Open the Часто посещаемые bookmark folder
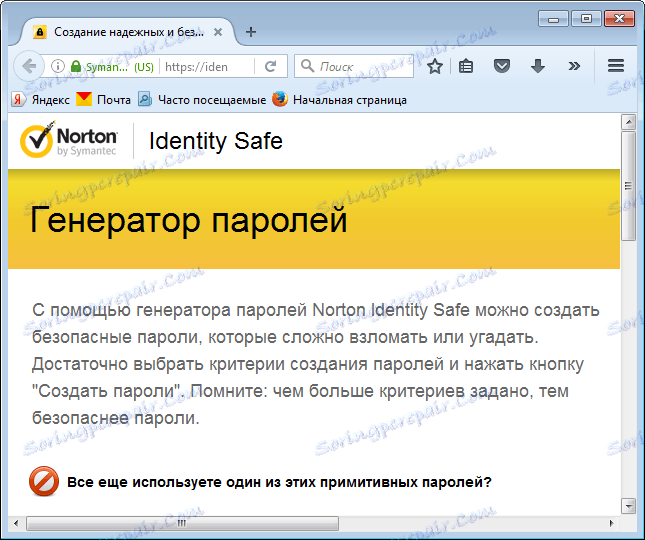This screenshot has height=540, width=645. [x=202, y=100]
